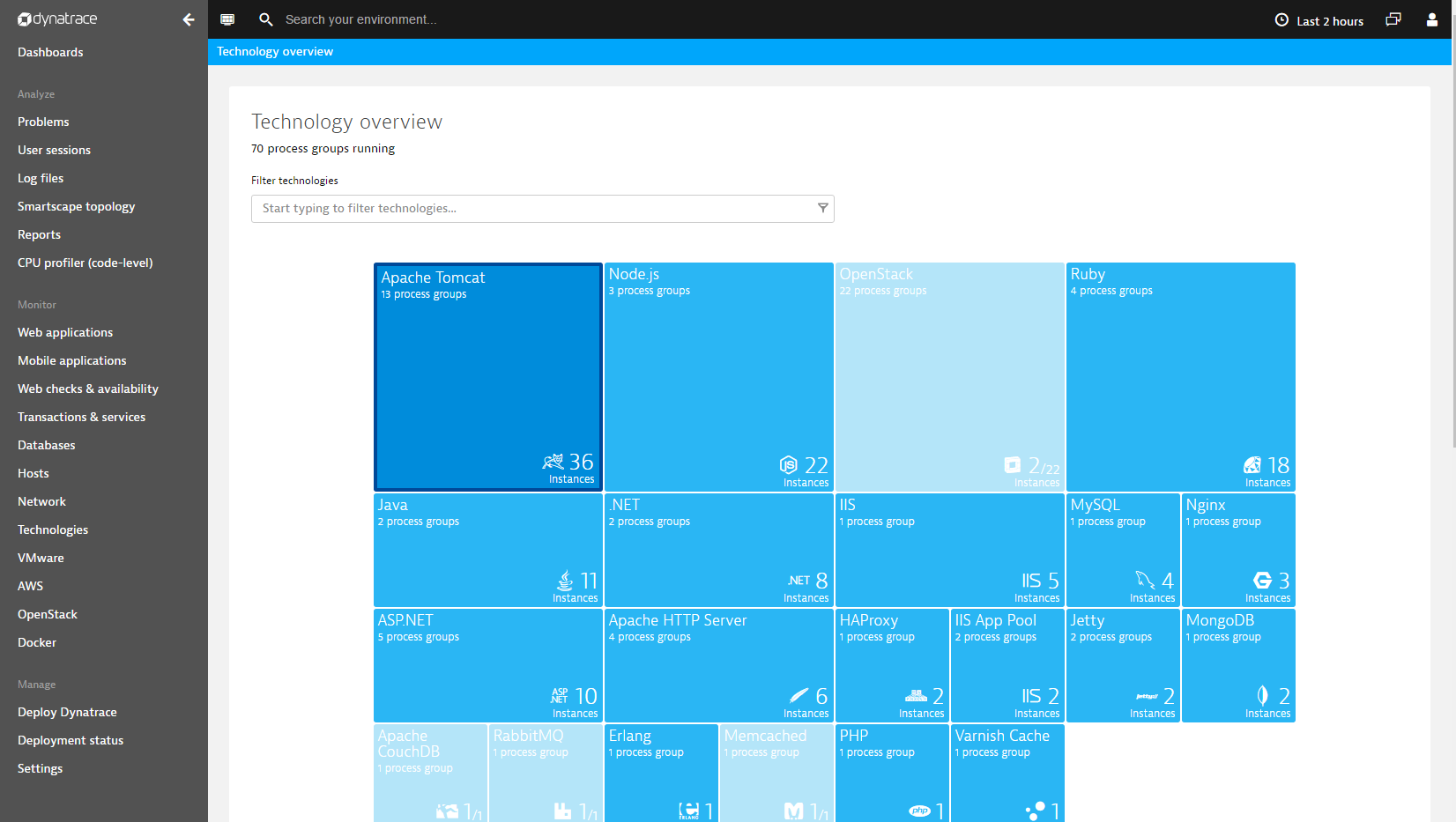Click the IIS logo icon with 5 instances
The image size is (1456, 822).
(1031, 581)
